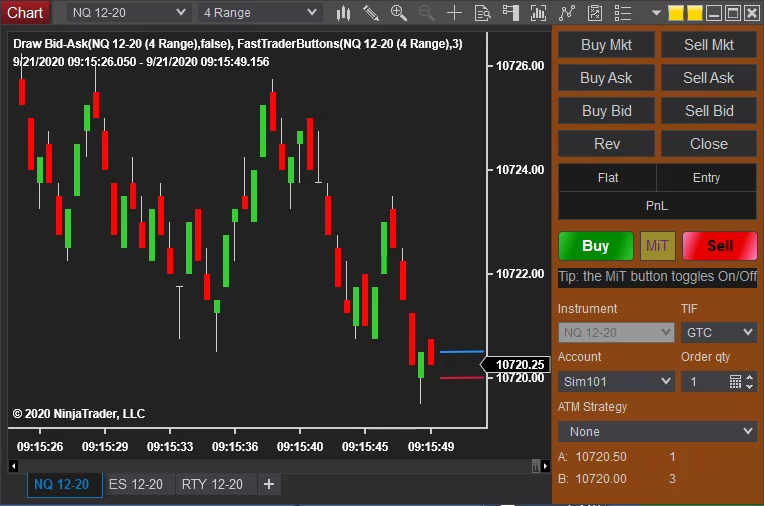Click the 09:15:49 time axis label
764x506 pixels.
(431, 447)
